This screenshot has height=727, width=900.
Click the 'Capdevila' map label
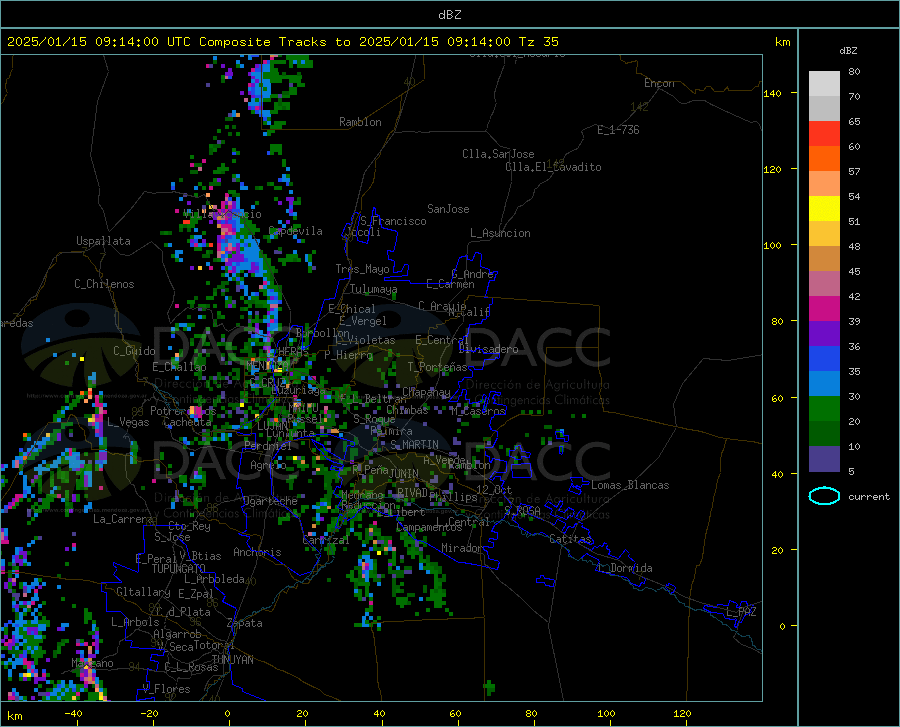pos(296,231)
